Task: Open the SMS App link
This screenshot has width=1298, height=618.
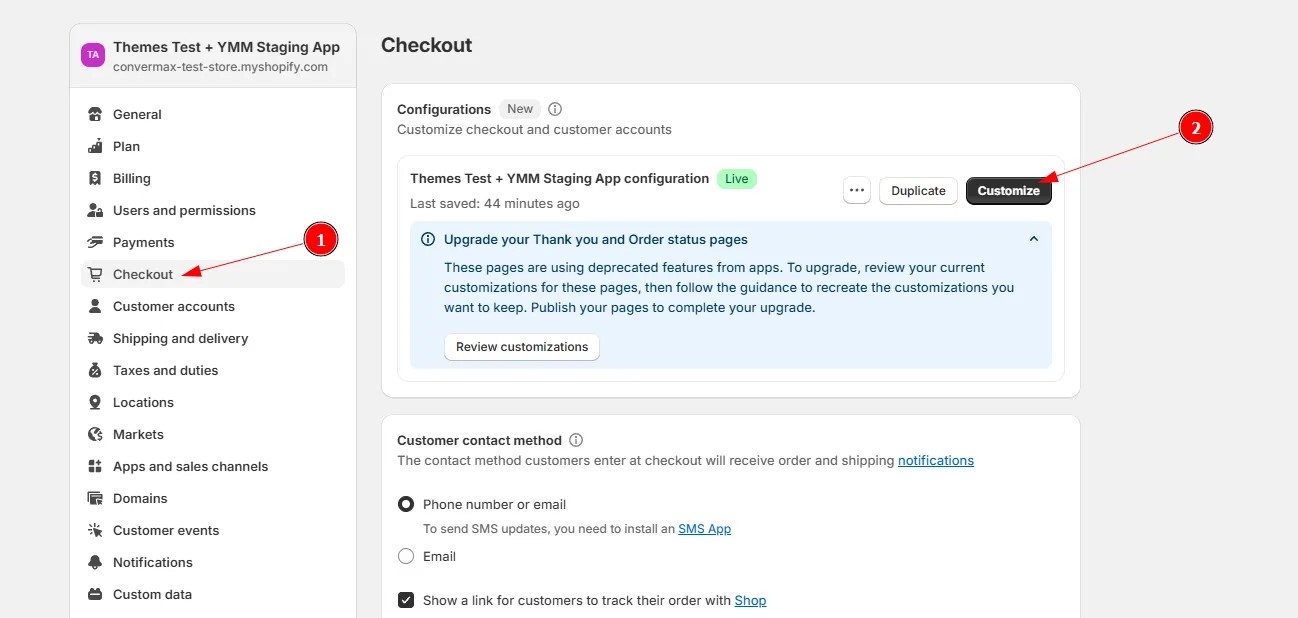Action: pyautogui.click(x=704, y=528)
